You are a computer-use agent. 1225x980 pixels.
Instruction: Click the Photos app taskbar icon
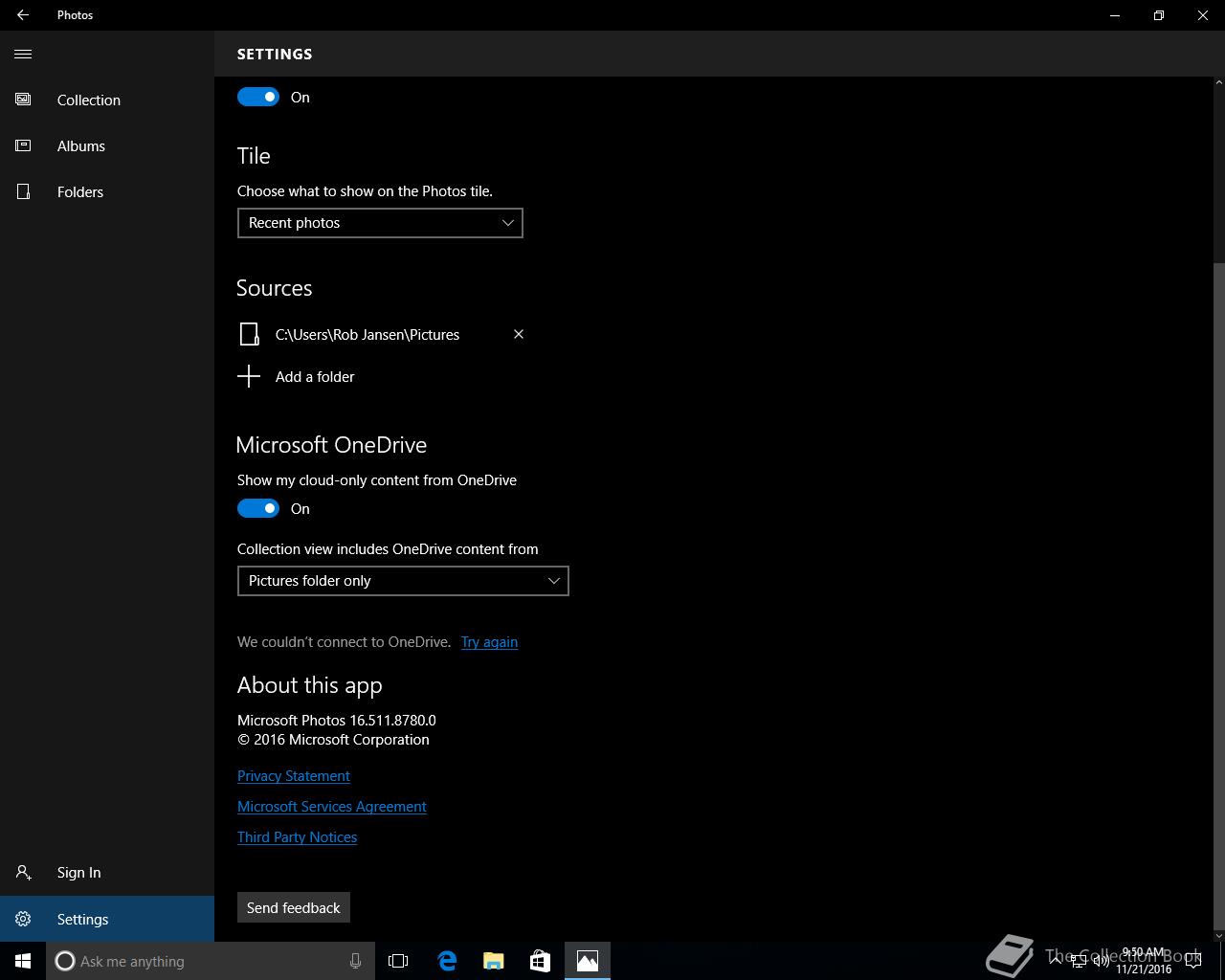(588, 961)
